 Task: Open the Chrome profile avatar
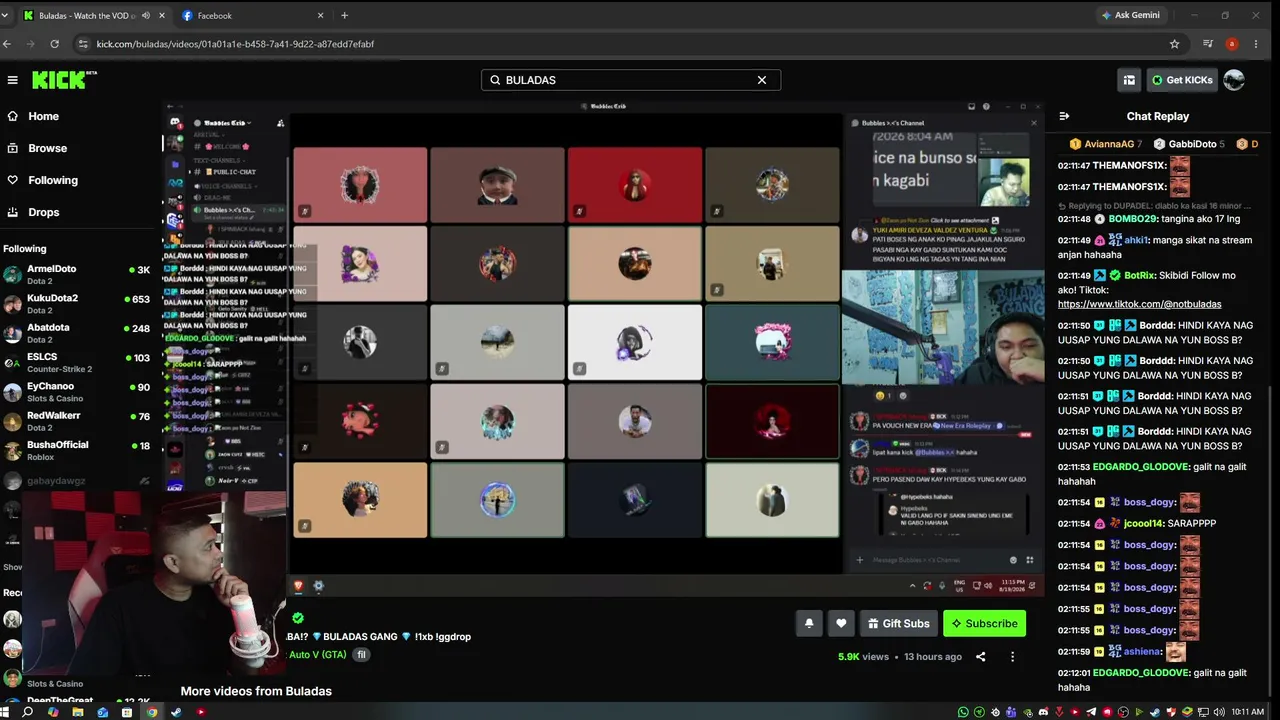(x=1232, y=44)
